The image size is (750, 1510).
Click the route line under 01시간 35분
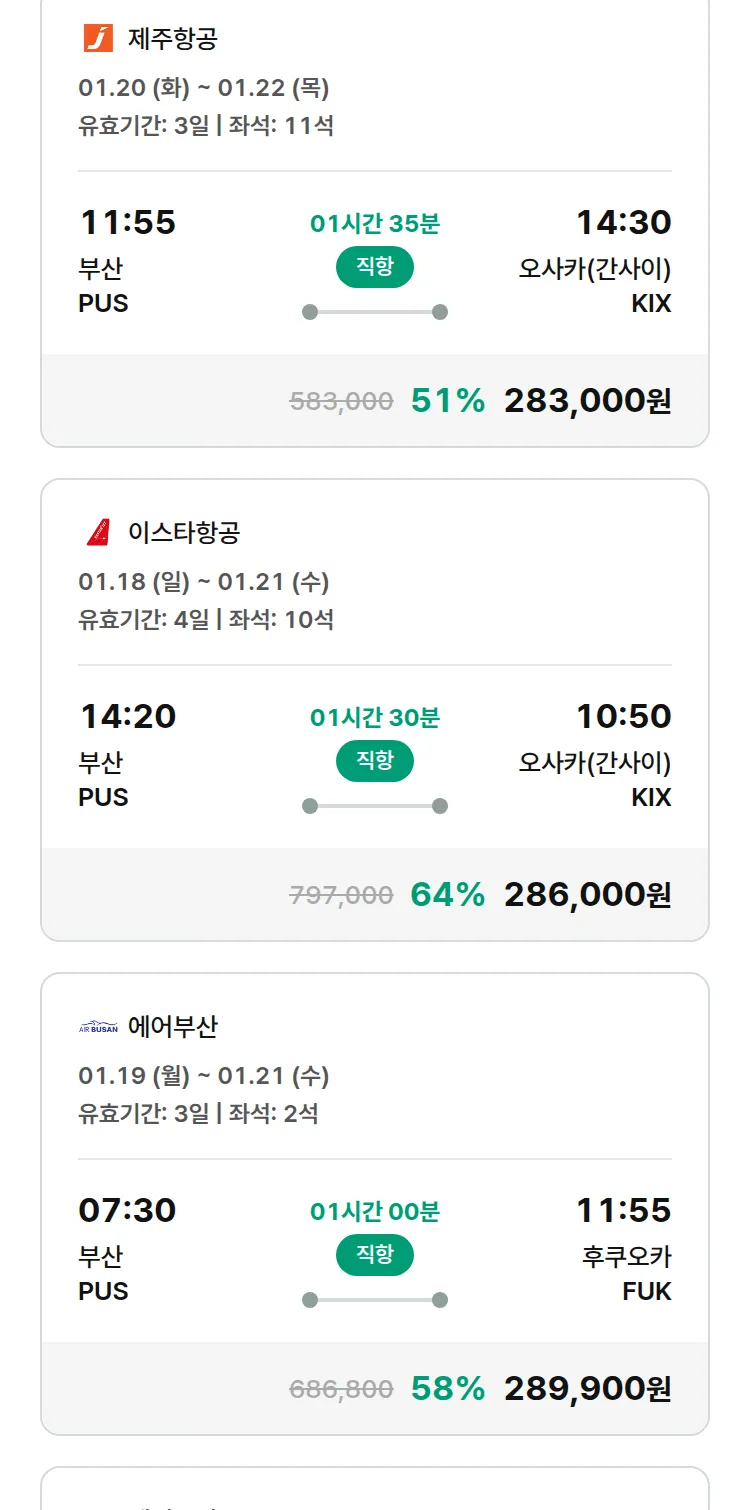(x=375, y=312)
